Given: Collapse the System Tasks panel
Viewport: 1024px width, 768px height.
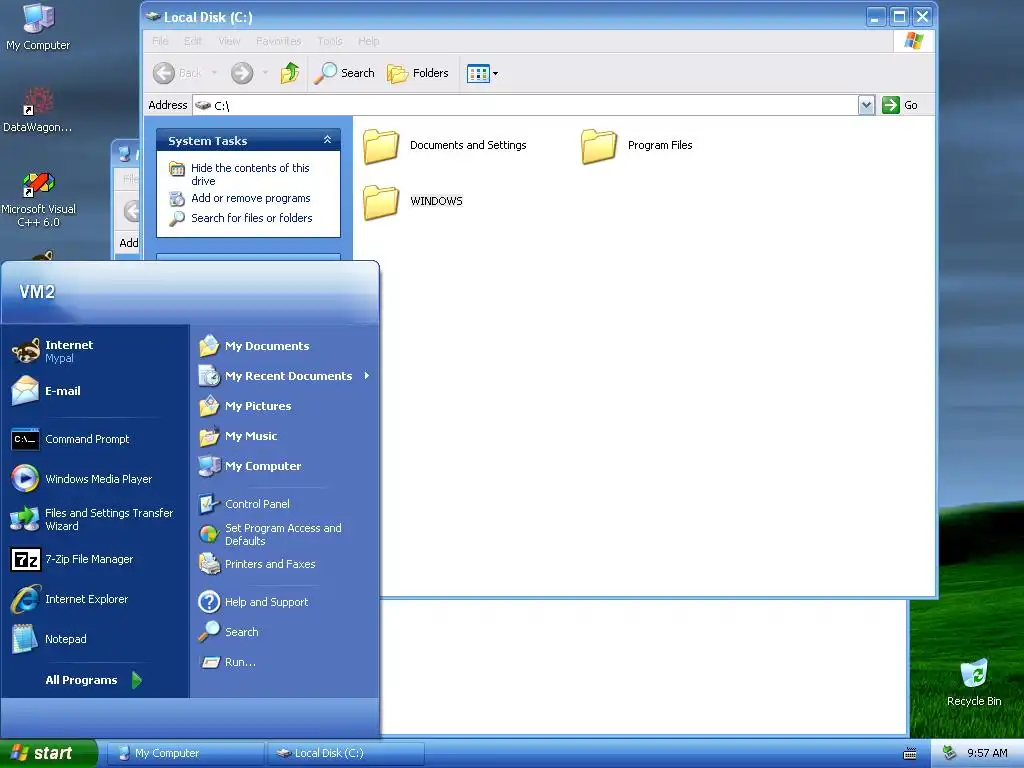Looking at the screenshot, I should [x=327, y=140].
